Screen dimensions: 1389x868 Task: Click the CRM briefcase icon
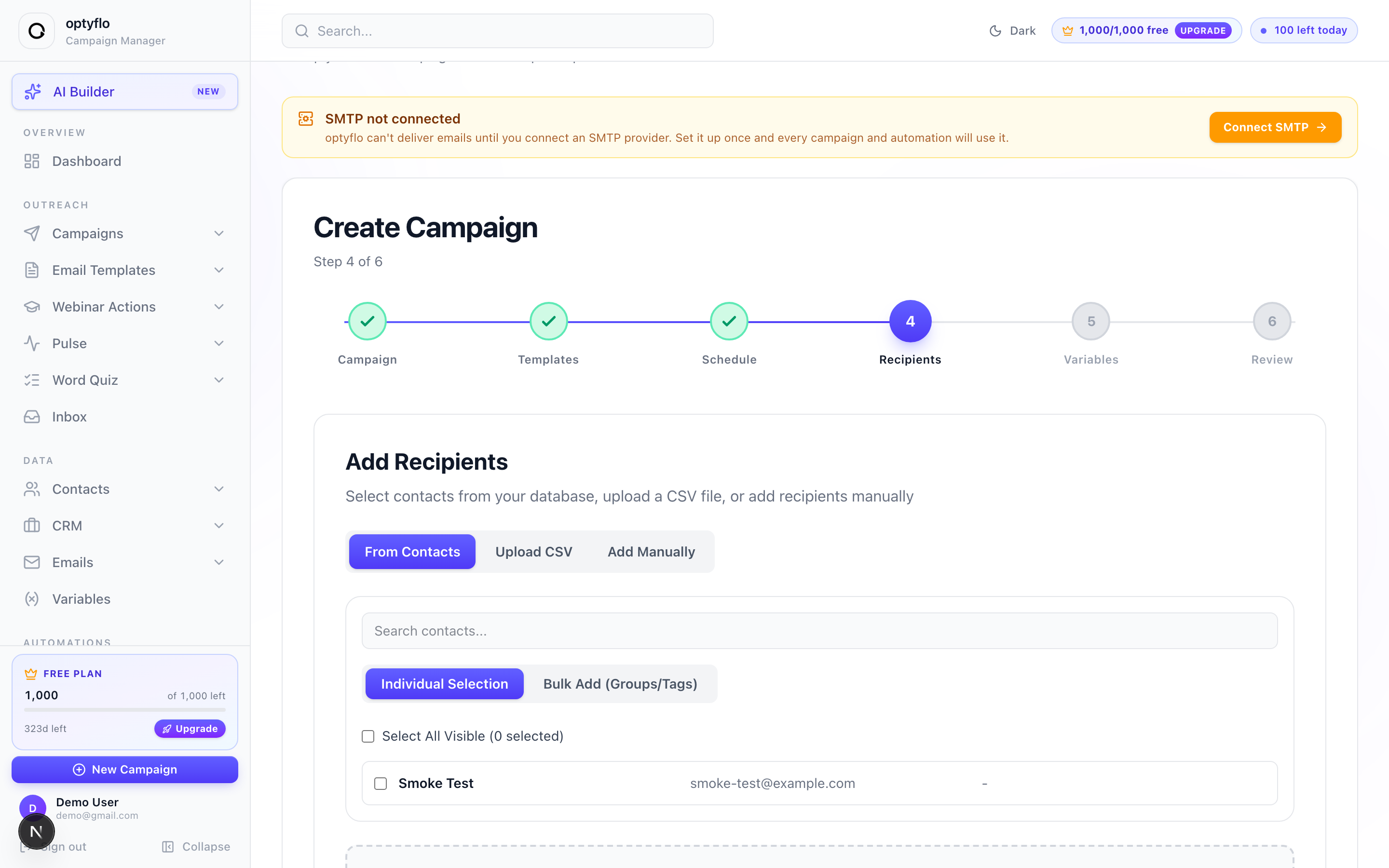(x=31, y=526)
